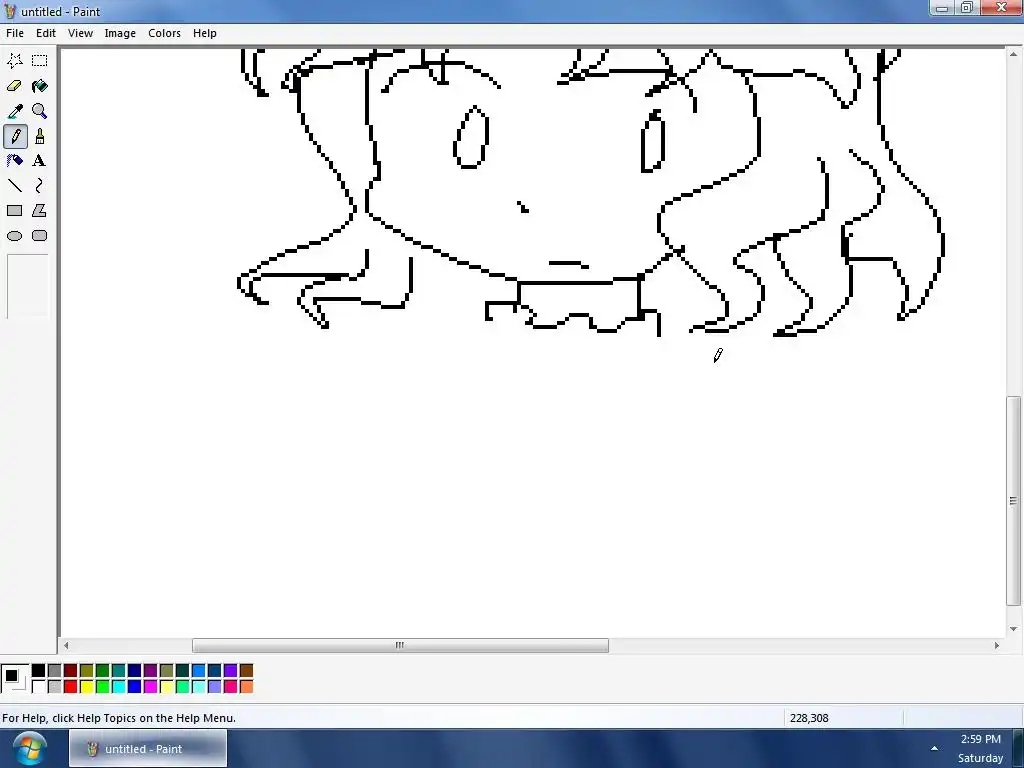Open the Windows Start orb
Image resolution: width=1024 pixels, height=768 pixels.
[29, 748]
